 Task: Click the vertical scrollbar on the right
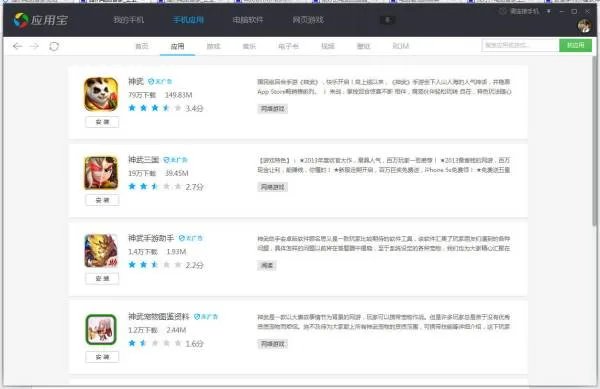(594, 142)
